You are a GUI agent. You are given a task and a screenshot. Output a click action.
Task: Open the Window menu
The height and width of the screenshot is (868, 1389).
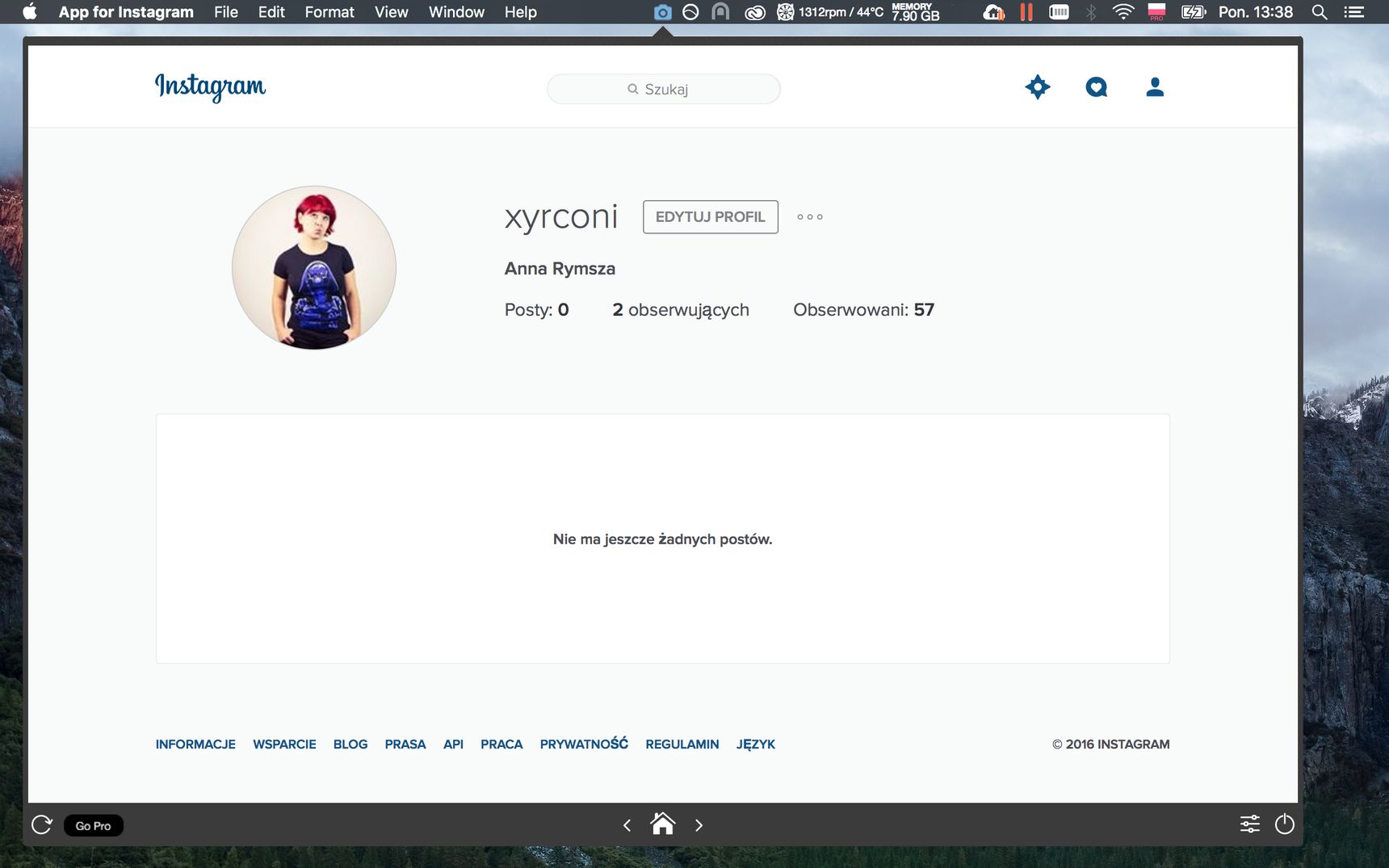tap(456, 12)
